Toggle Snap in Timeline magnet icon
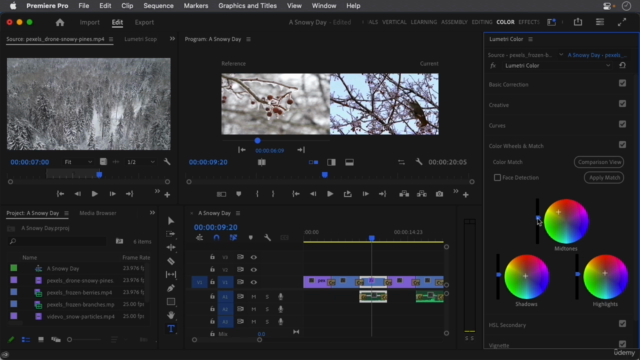 (x=216, y=238)
